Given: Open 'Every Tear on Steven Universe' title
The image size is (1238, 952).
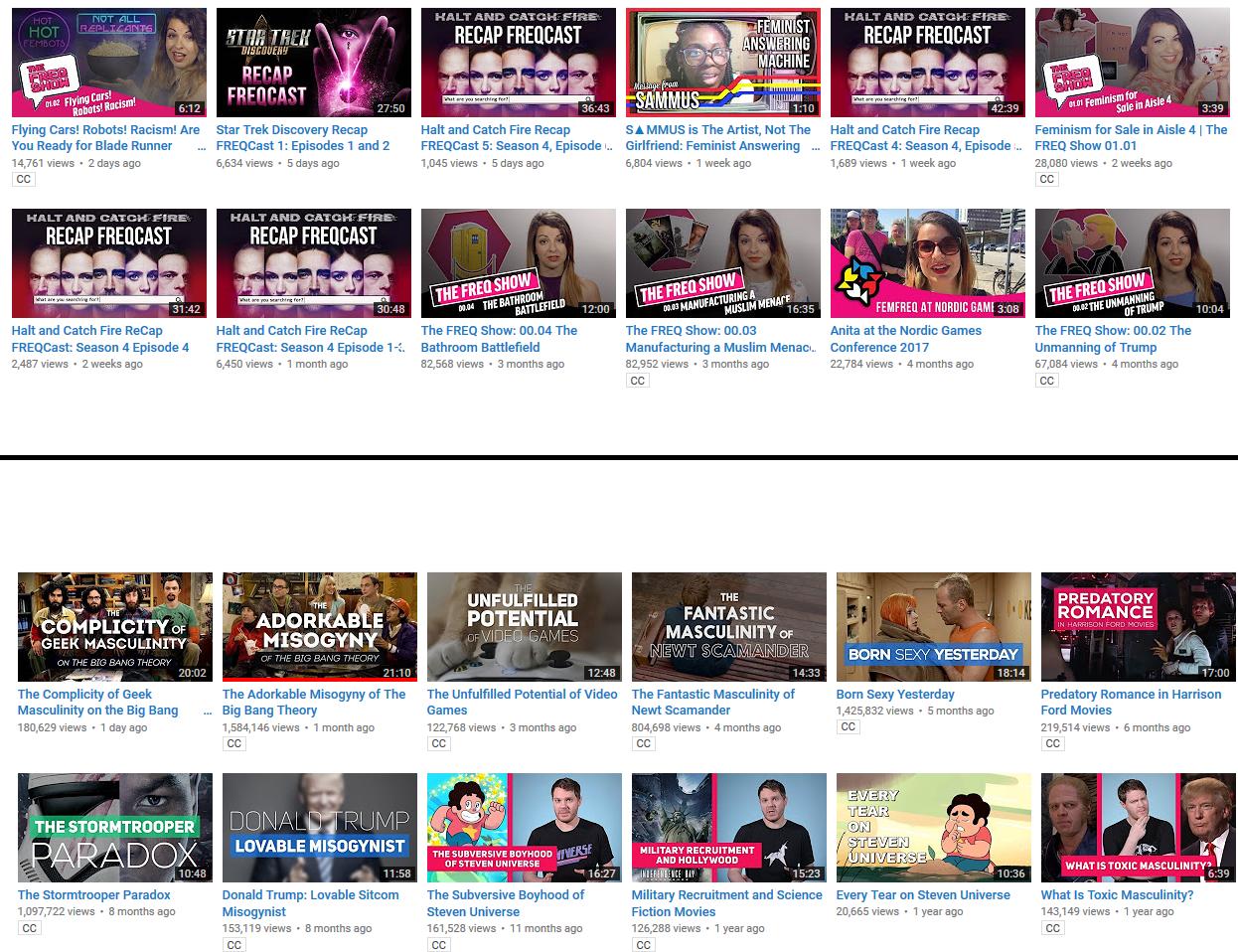Looking at the screenshot, I should pyautogui.click(x=923, y=895).
